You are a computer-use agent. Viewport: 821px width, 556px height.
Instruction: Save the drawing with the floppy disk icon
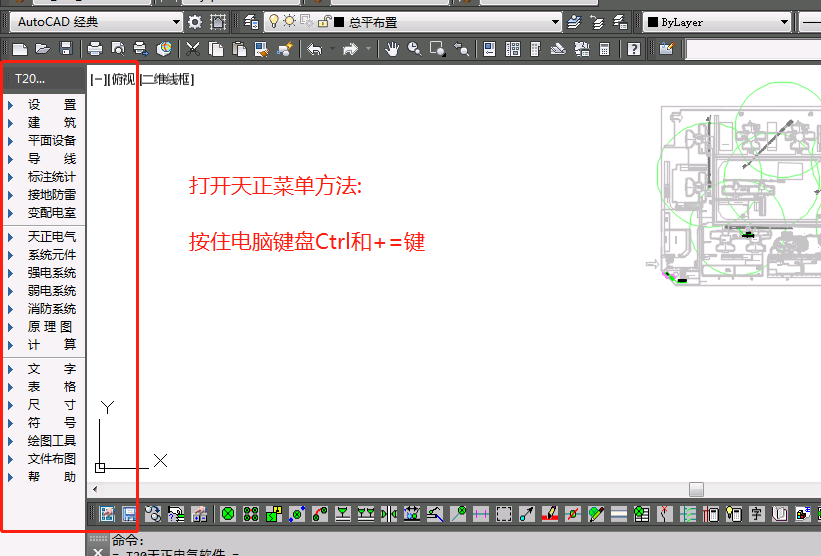pos(66,49)
